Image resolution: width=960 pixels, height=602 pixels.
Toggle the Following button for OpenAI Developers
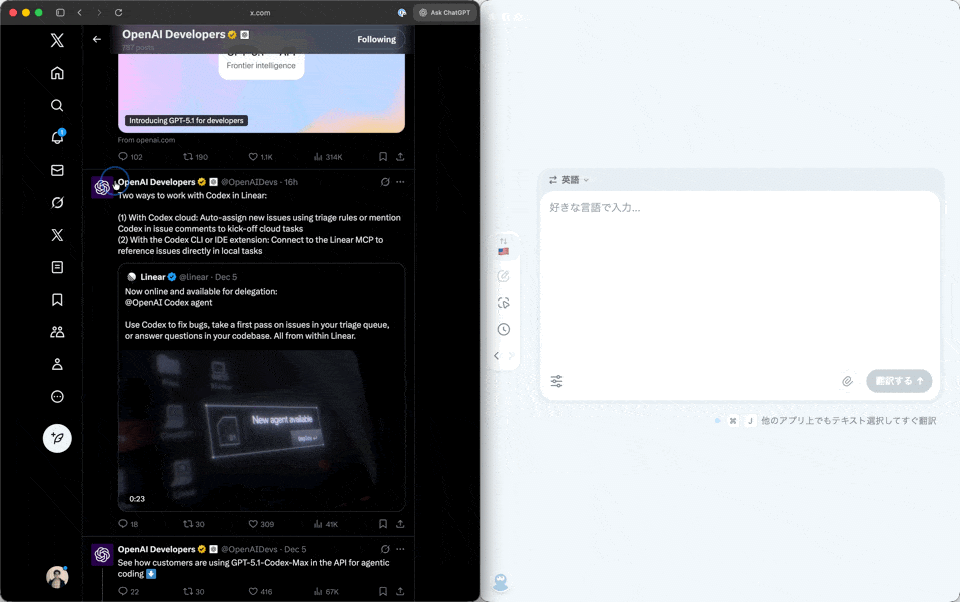[377, 40]
